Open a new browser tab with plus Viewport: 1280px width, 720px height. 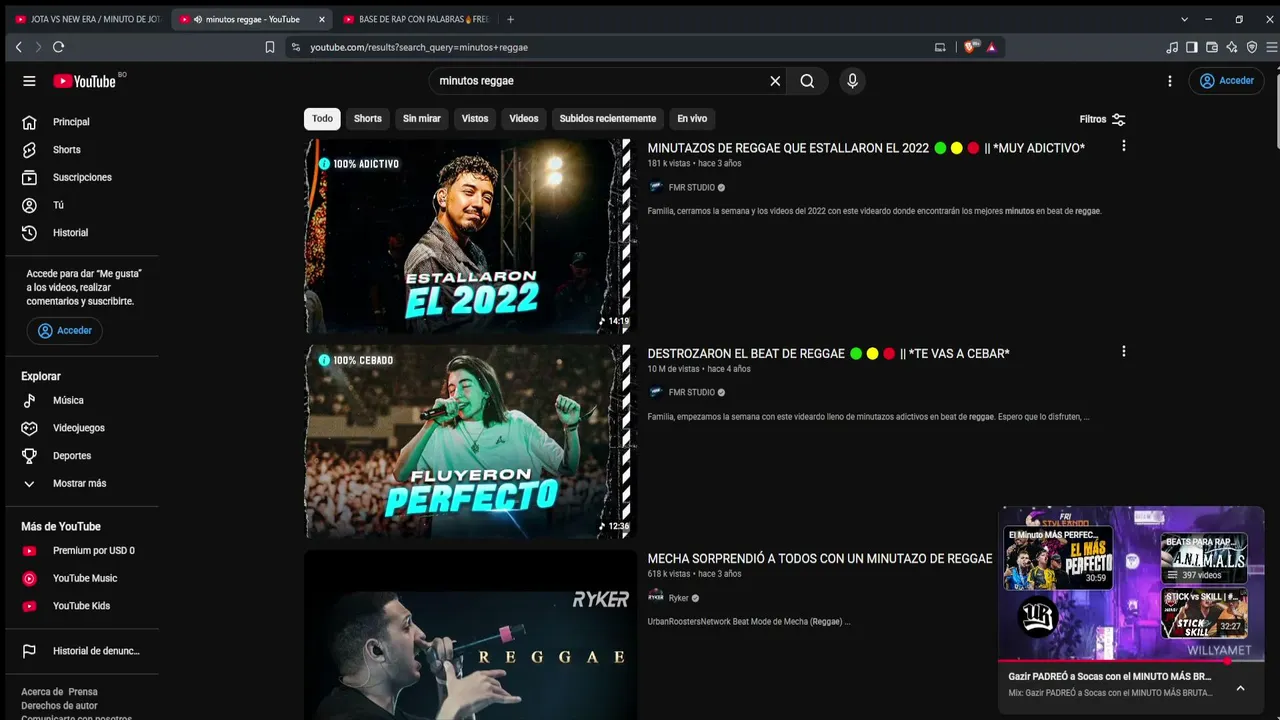[x=510, y=19]
